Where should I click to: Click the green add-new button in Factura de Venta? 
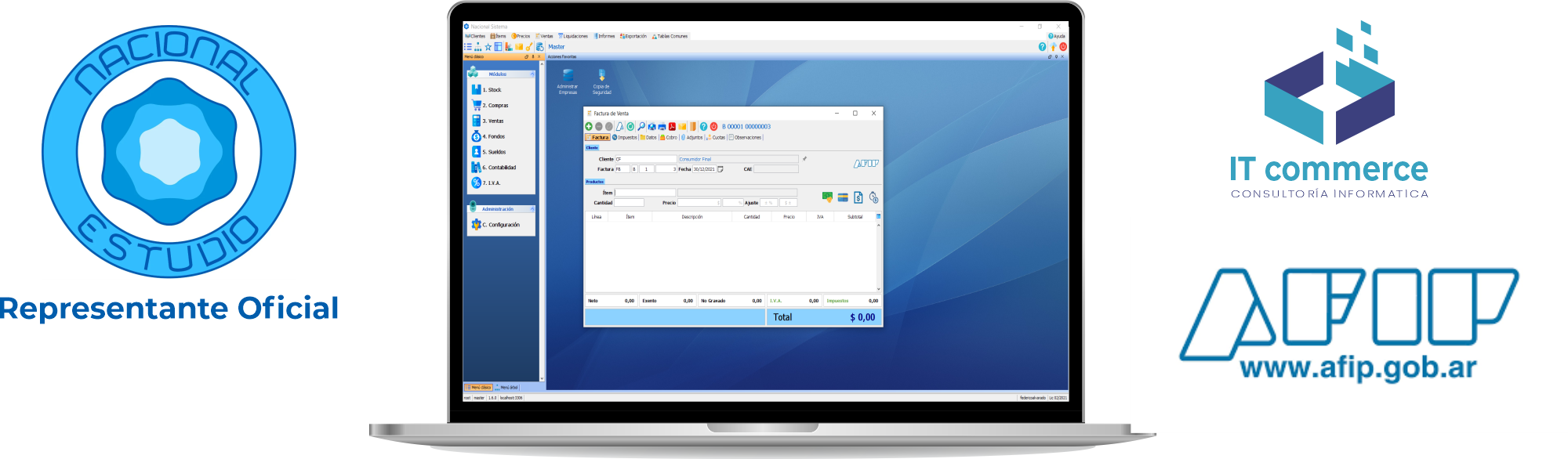pyautogui.click(x=589, y=126)
